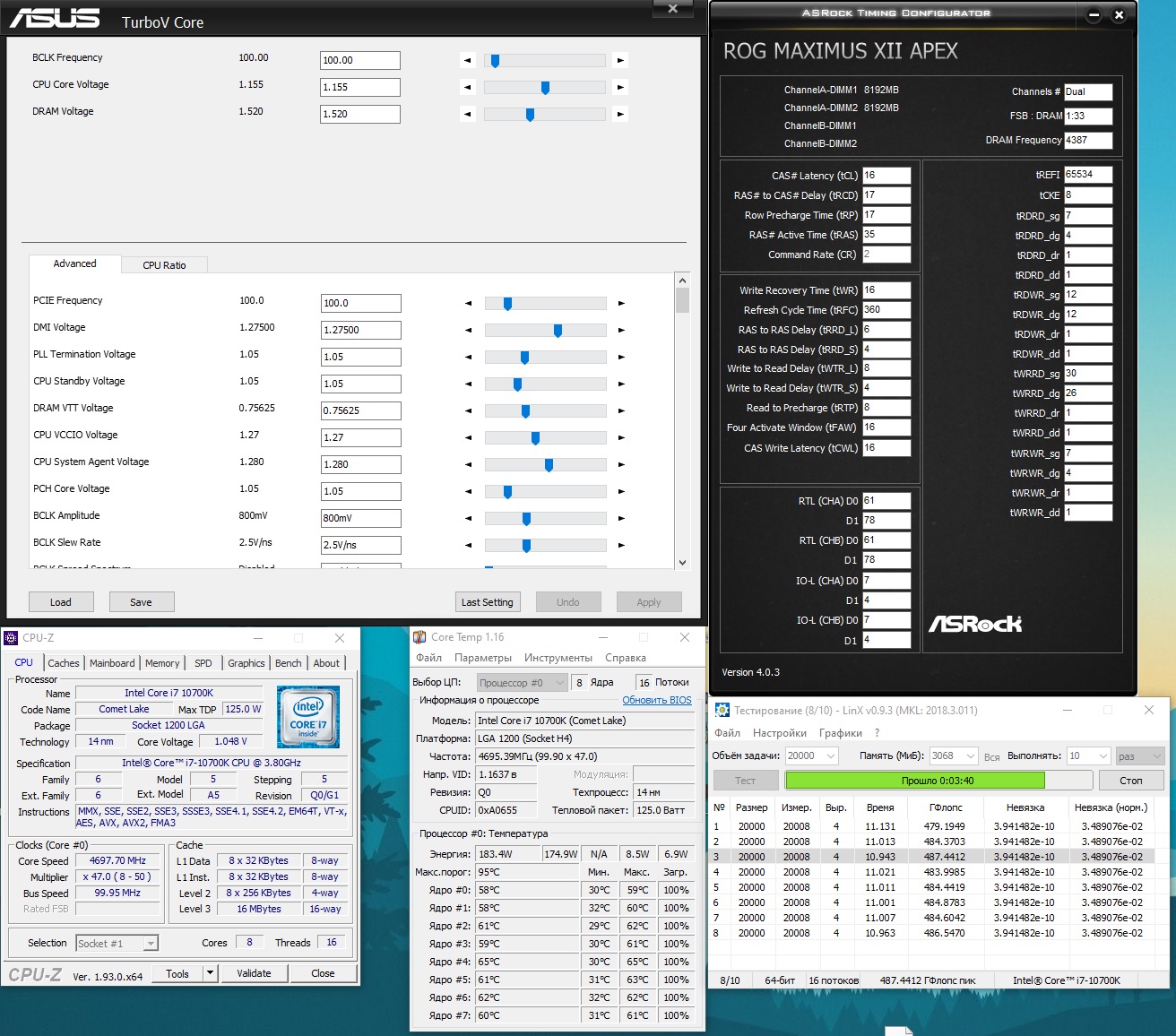Image resolution: width=1176 pixels, height=1036 pixels.
Task: Decrease BCLK Frequency with its left arrow
Action: point(467,61)
